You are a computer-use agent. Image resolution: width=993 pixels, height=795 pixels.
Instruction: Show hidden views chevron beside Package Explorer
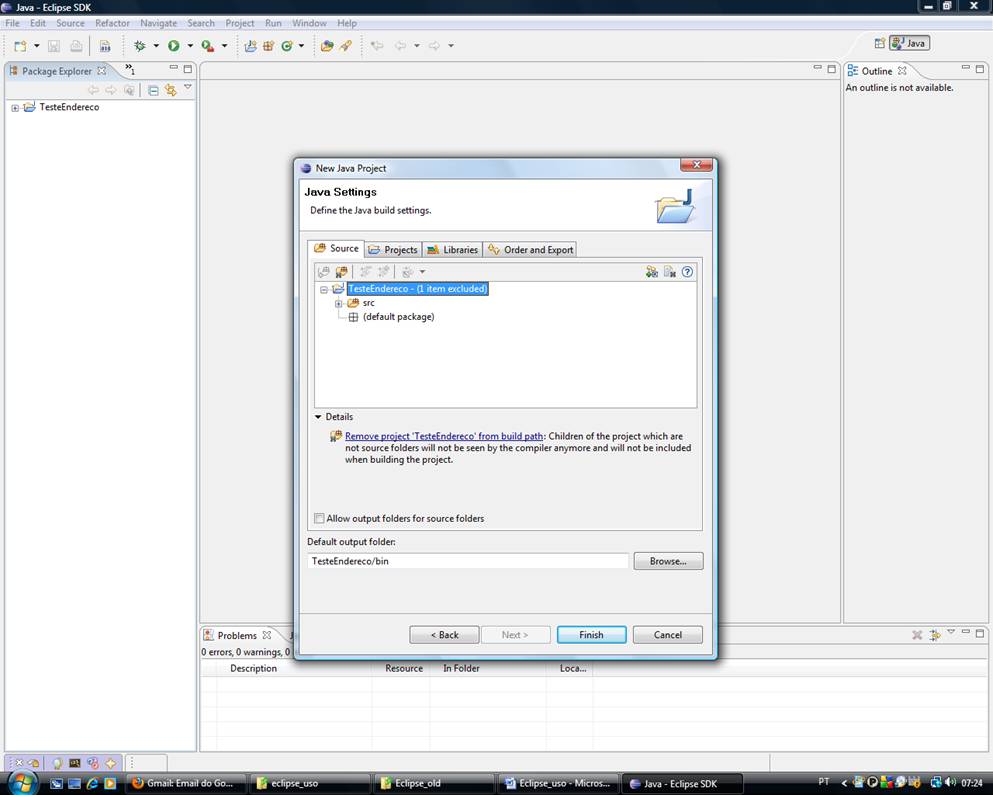tap(130, 68)
